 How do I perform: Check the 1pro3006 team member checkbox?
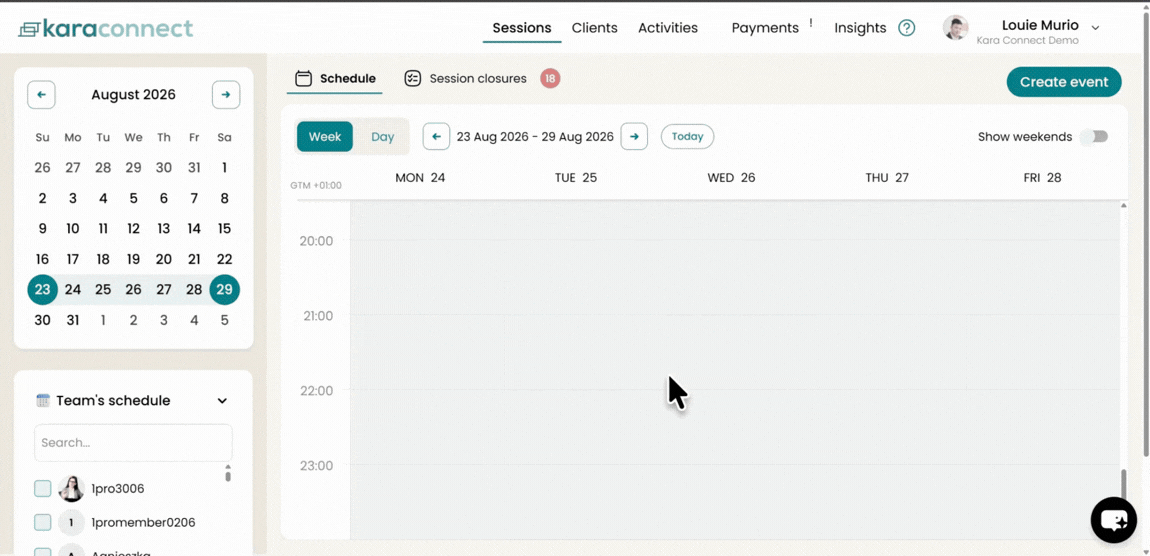click(43, 489)
